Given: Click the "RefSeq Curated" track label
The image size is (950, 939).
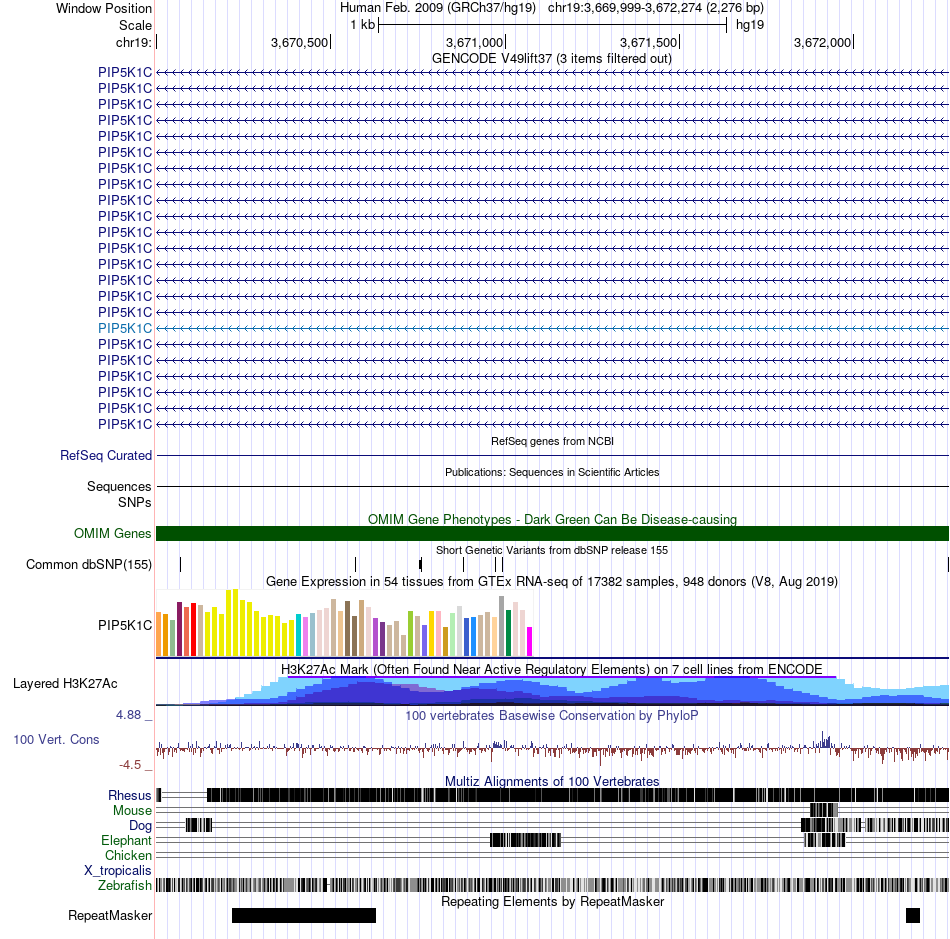Looking at the screenshot, I should click(105, 456).
